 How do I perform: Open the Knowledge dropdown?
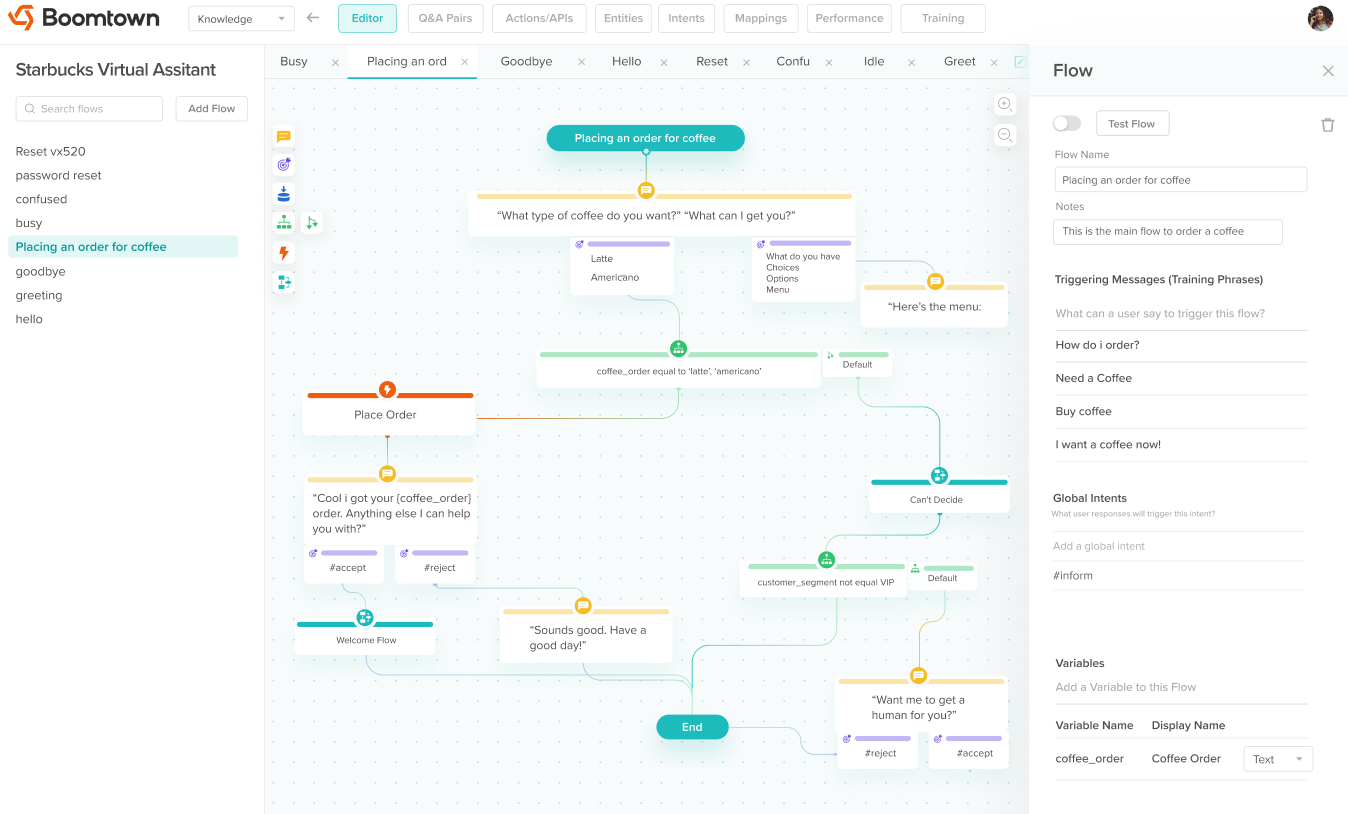pyautogui.click(x=241, y=19)
